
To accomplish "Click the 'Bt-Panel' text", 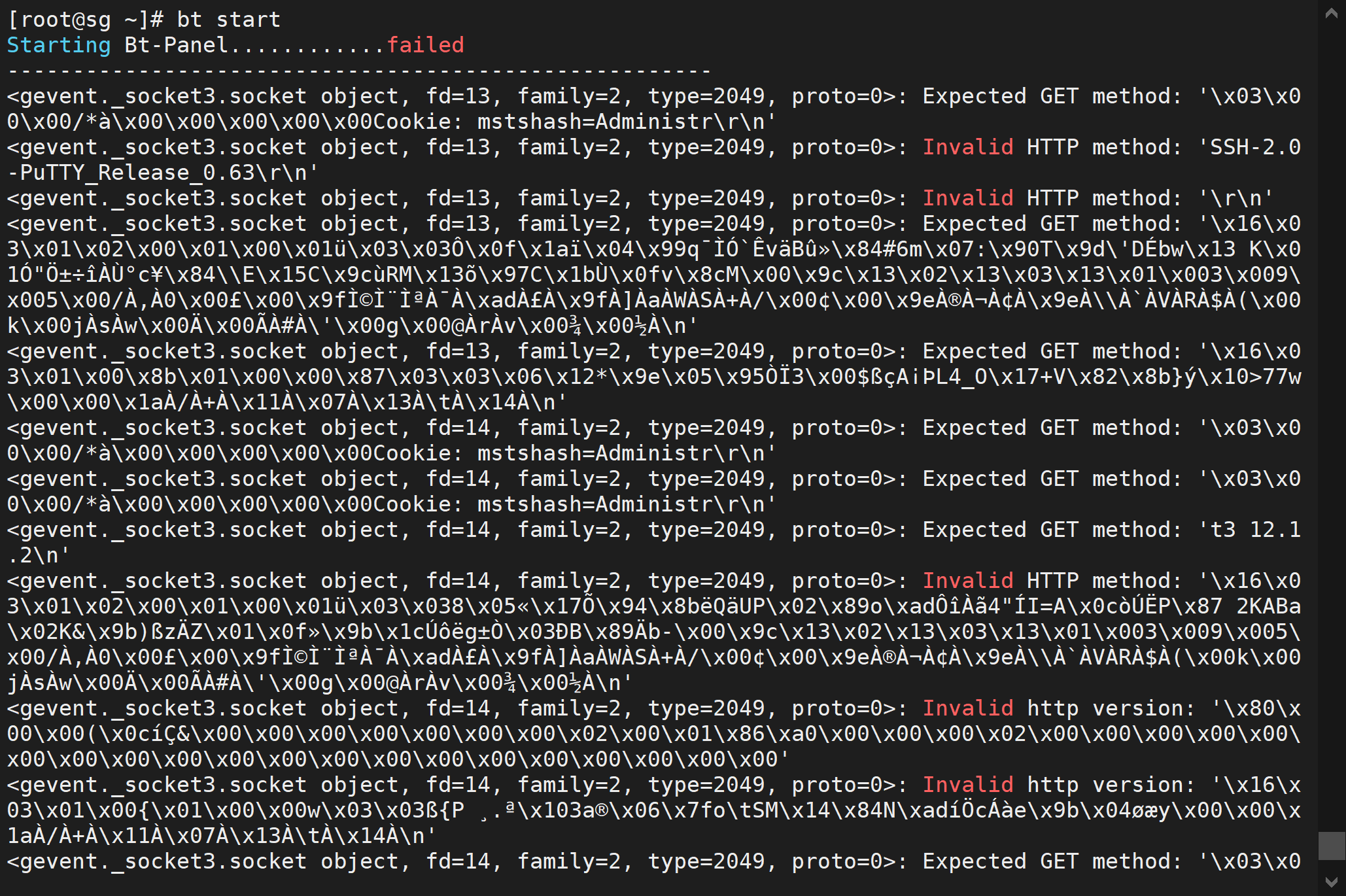I will pos(177,45).
